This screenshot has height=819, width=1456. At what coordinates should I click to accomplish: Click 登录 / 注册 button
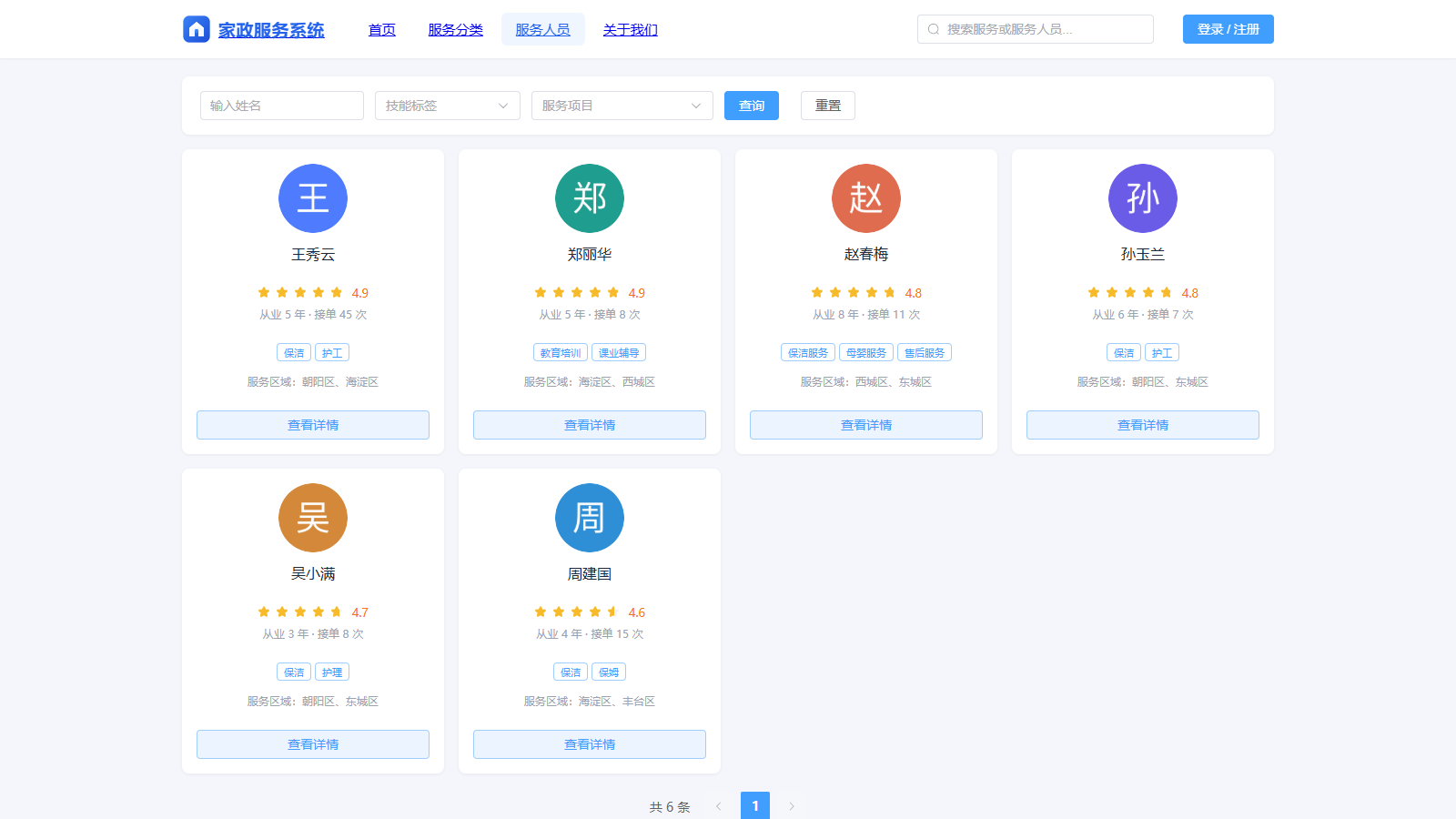(1228, 29)
